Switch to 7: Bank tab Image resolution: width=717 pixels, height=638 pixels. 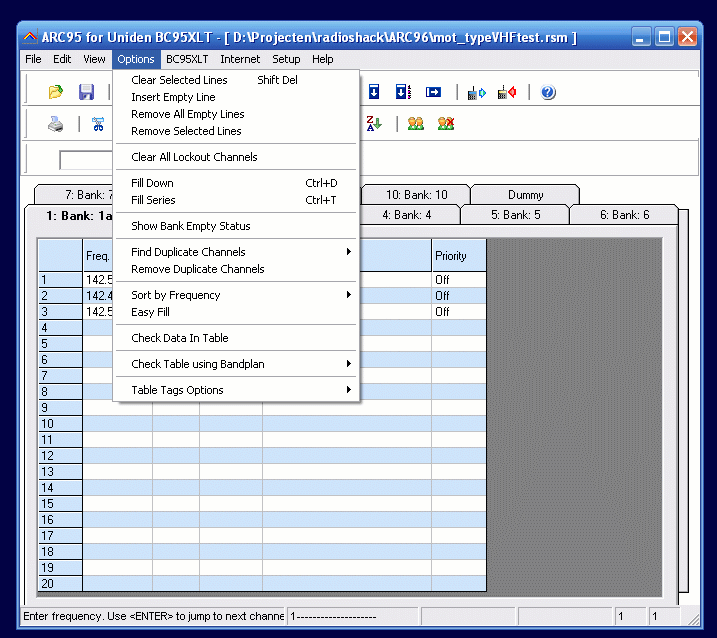pos(75,195)
